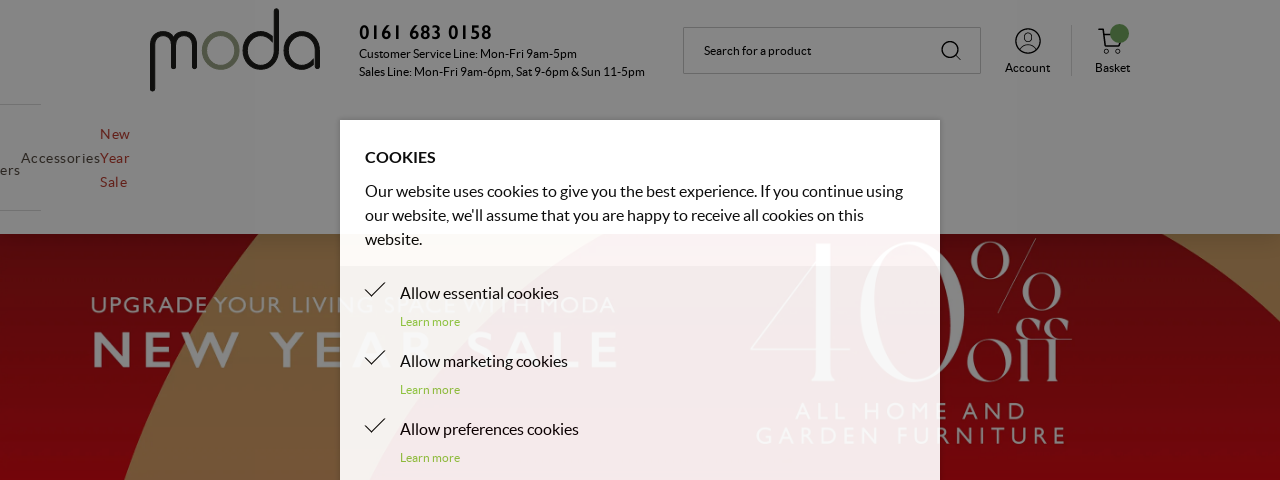Expand Learn more under marketing cookies
Viewport: 1280px width, 480px height.
point(430,390)
